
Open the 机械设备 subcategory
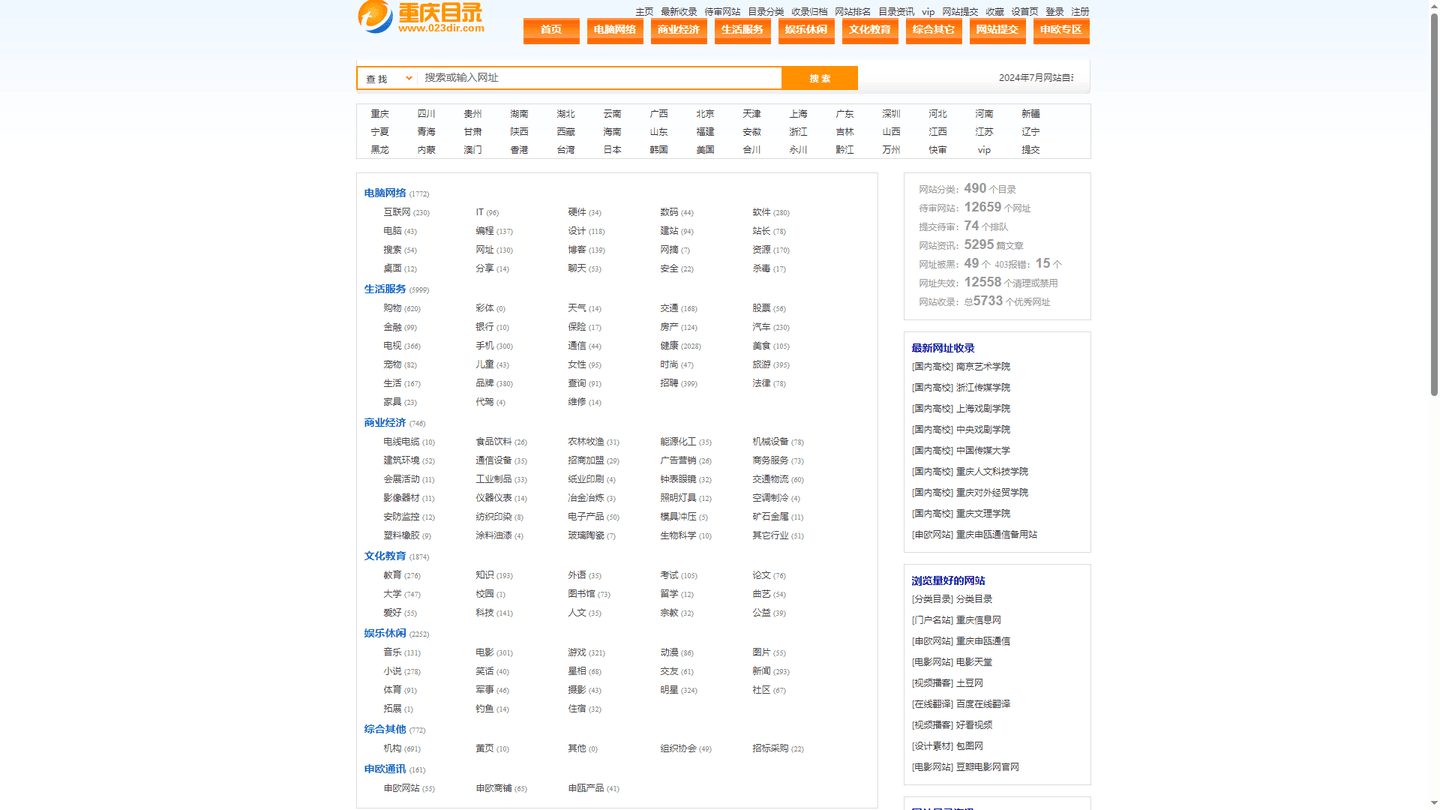[770, 442]
